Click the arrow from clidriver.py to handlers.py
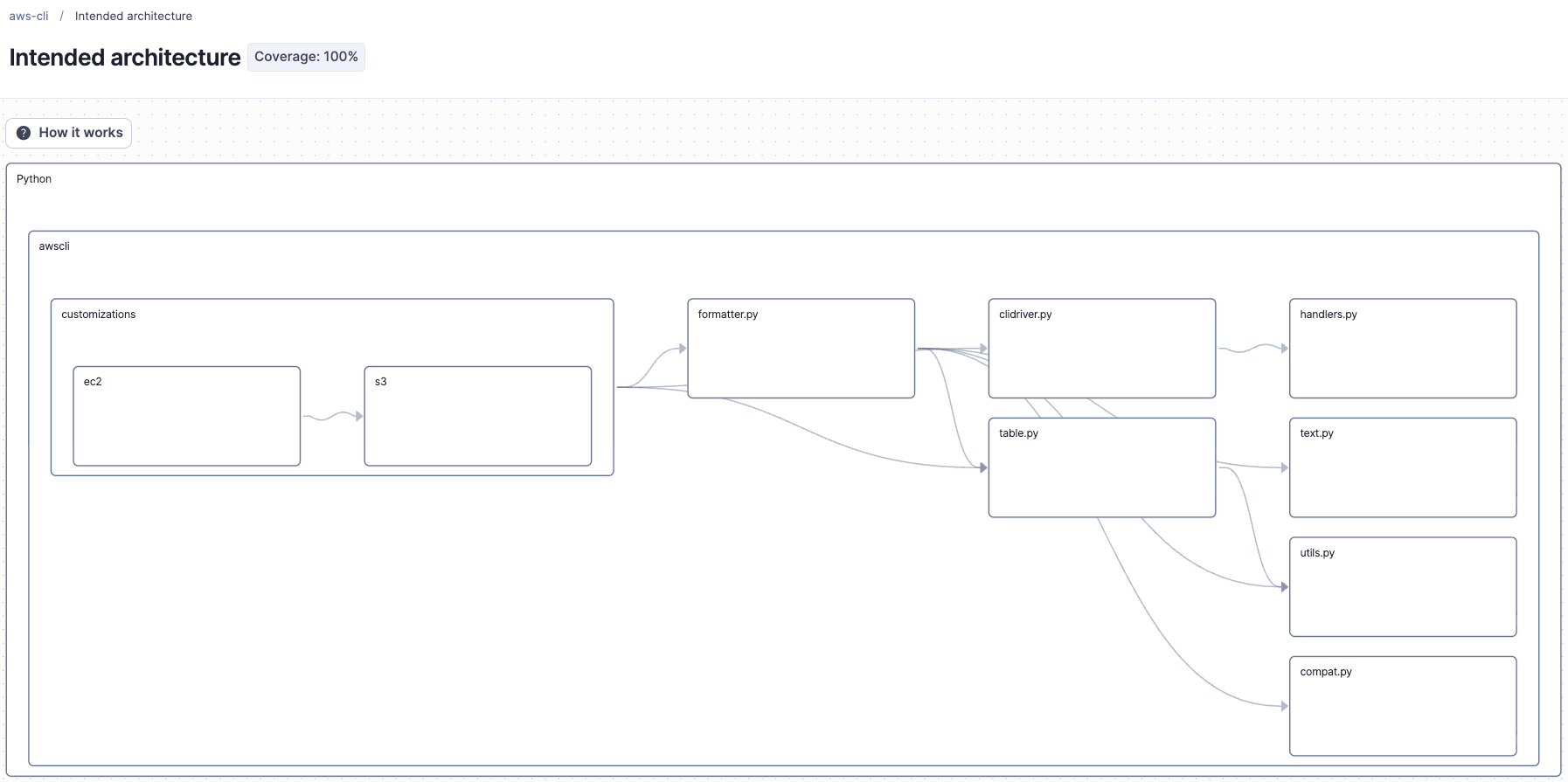The height and width of the screenshot is (782, 1568). pos(1253,349)
